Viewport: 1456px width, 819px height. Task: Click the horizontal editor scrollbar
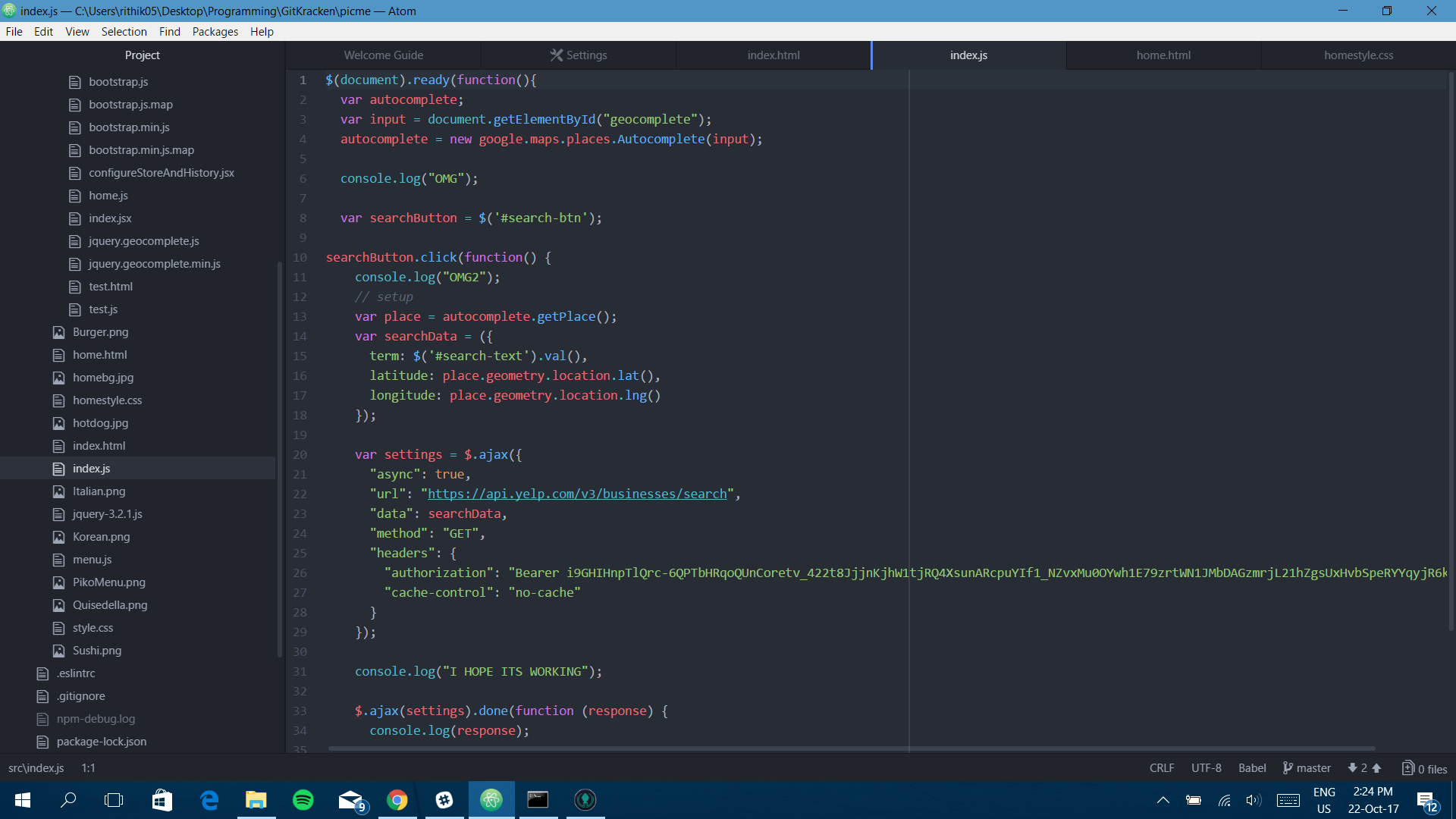click(x=851, y=748)
